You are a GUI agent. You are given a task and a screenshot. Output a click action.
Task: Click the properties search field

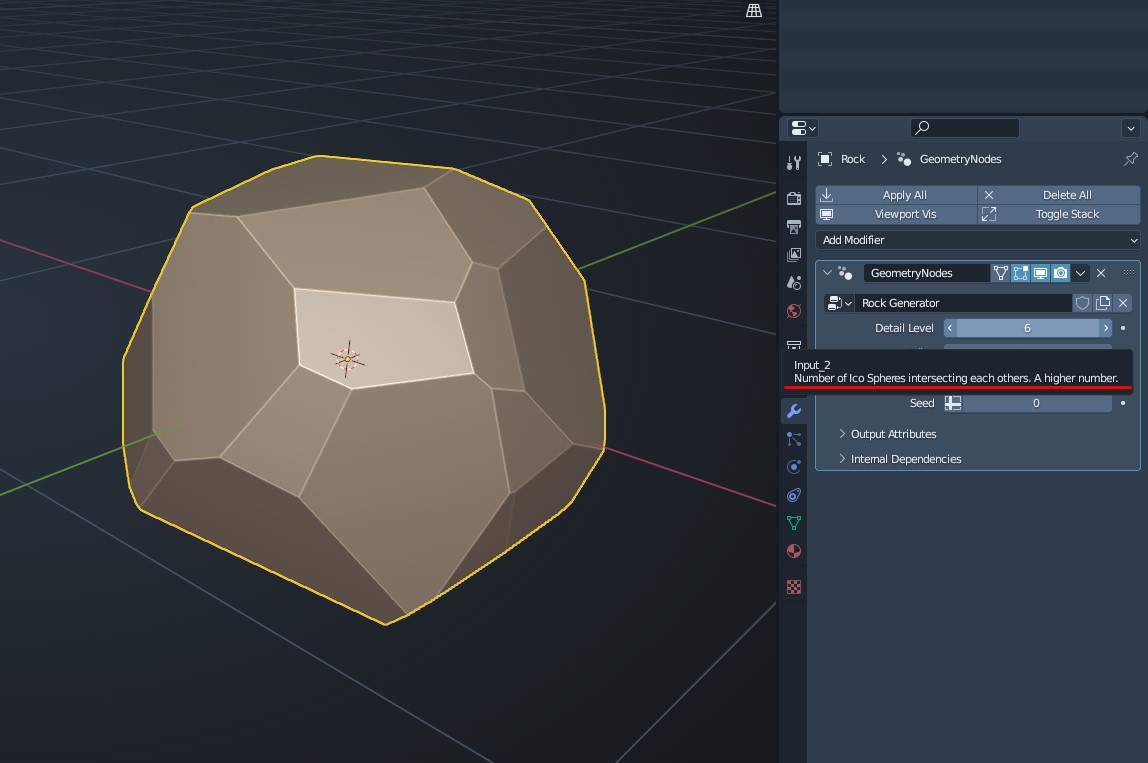pos(964,128)
